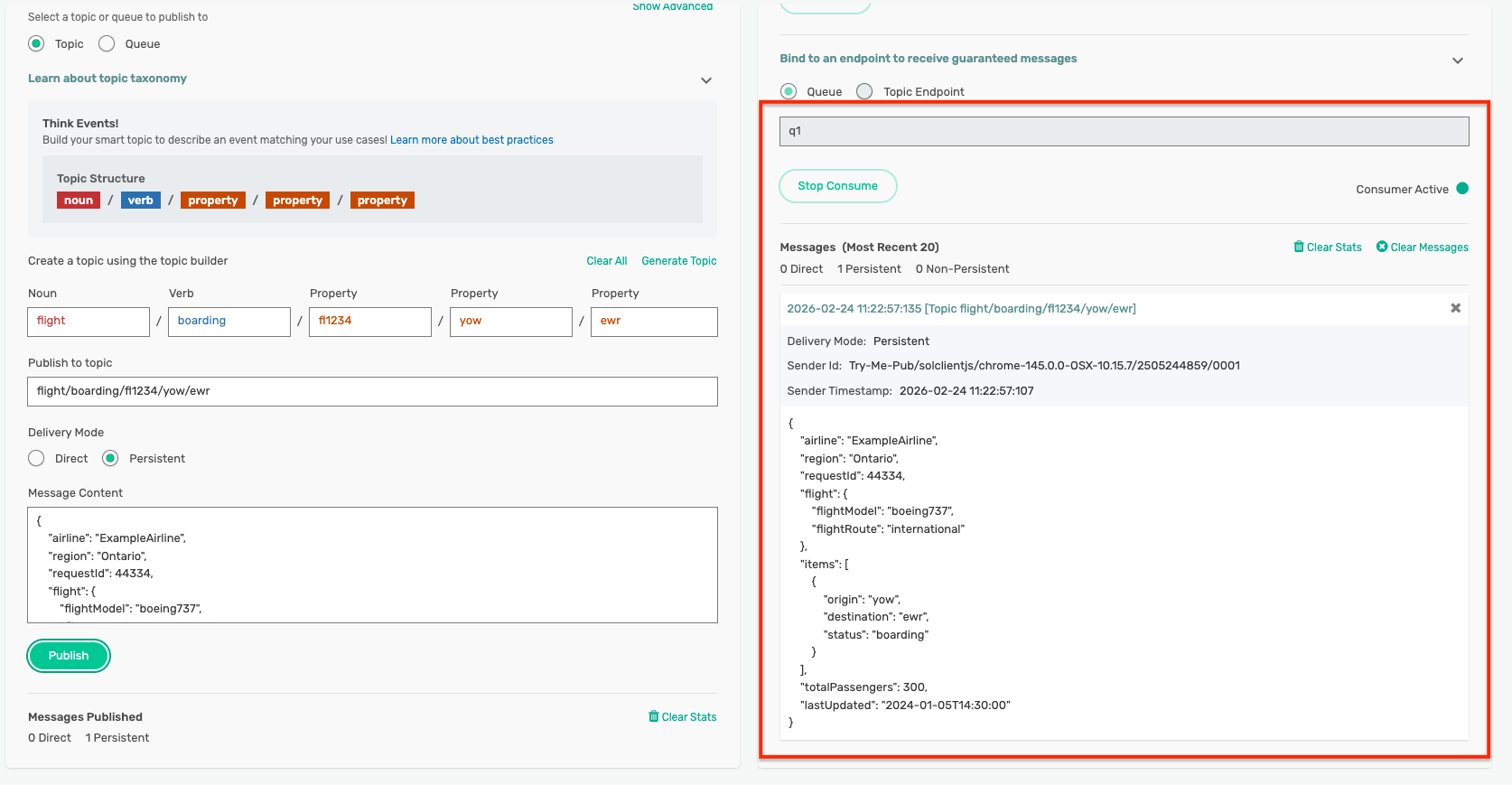Click trash icon in subscriber Clear Stats
This screenshot has height=785, width=1512.
tap(1298, 247)
